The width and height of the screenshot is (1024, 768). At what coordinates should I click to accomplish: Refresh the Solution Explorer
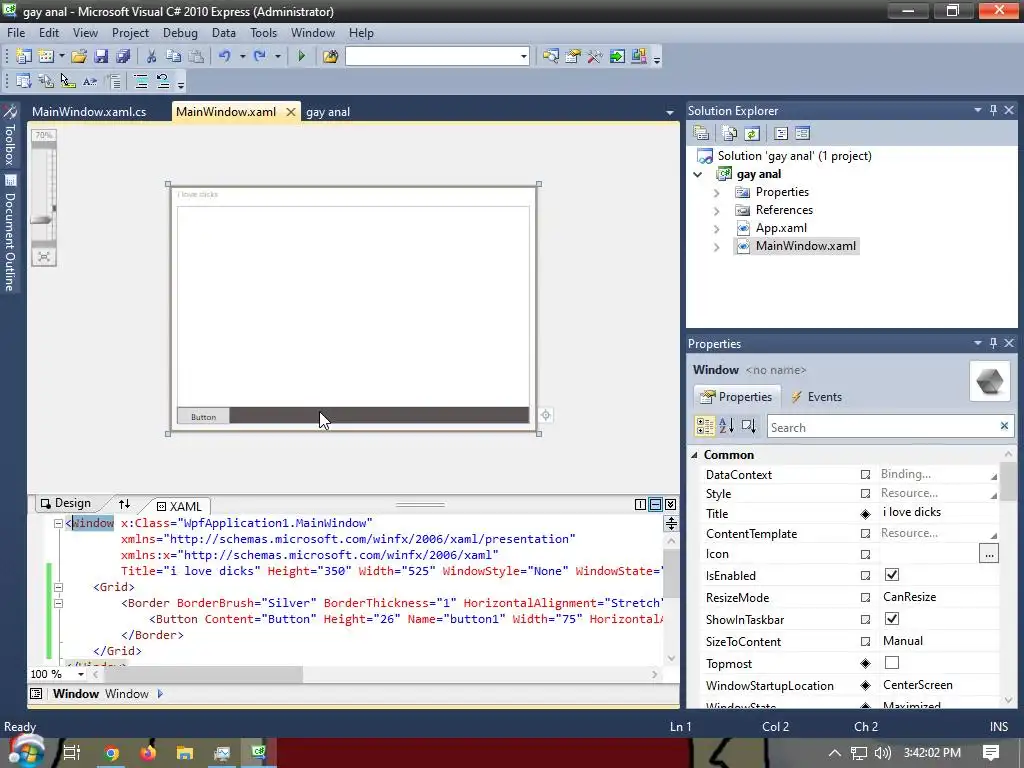pos(752,134)
